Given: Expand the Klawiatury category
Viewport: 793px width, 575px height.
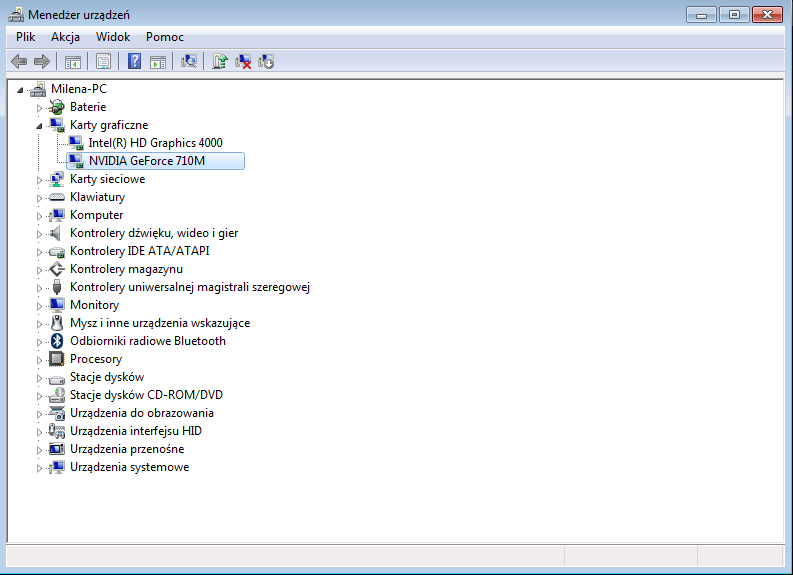Looking at the screenshot, I should click(39, 198).
